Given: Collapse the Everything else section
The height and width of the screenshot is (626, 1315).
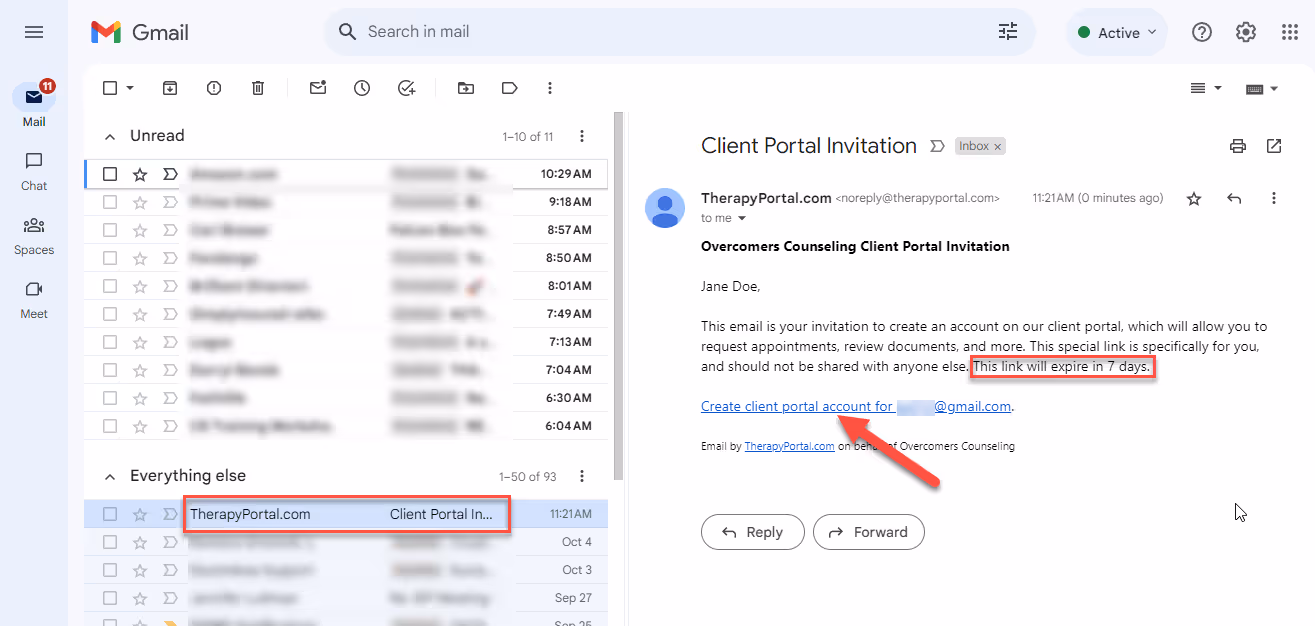Looking at the screenshot, I should point(109,475).
